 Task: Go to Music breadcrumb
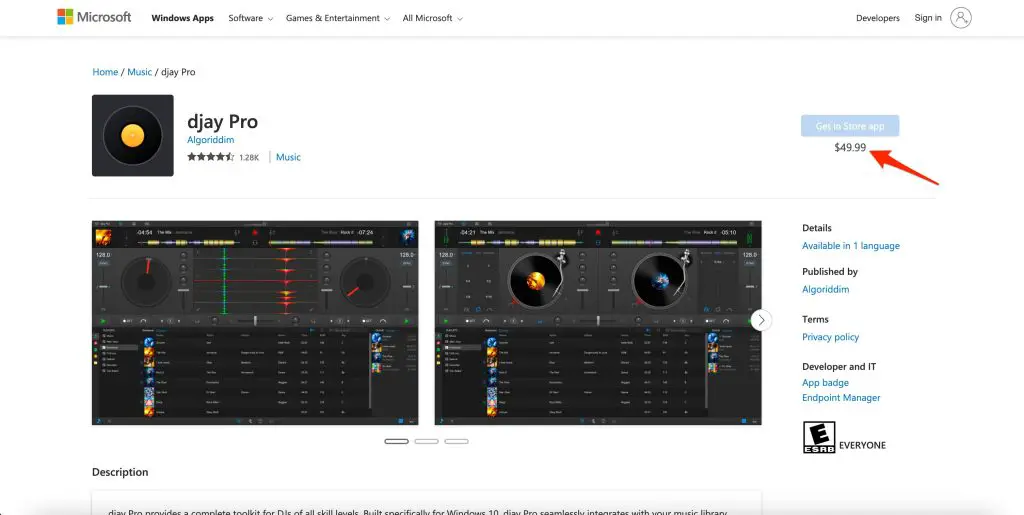(x=140, y=72)
